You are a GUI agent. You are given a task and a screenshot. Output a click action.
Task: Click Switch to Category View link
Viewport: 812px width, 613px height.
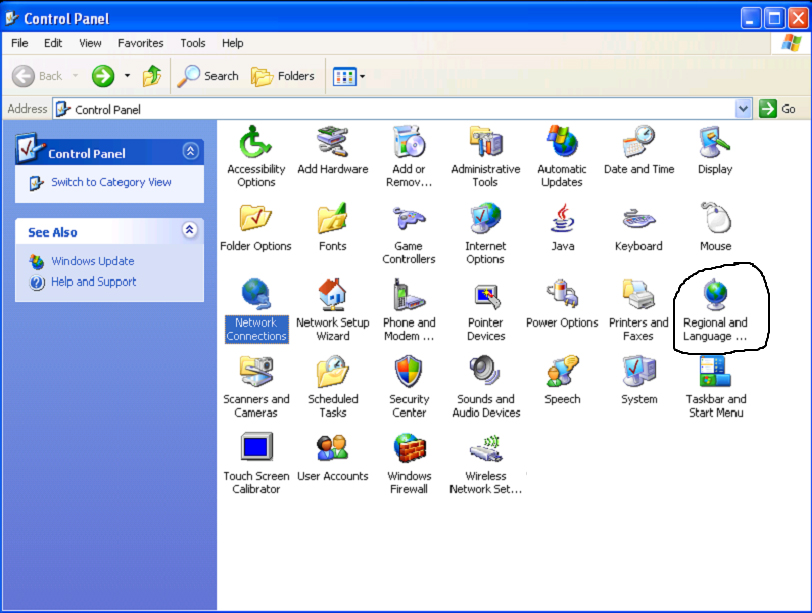coord(111,182)
